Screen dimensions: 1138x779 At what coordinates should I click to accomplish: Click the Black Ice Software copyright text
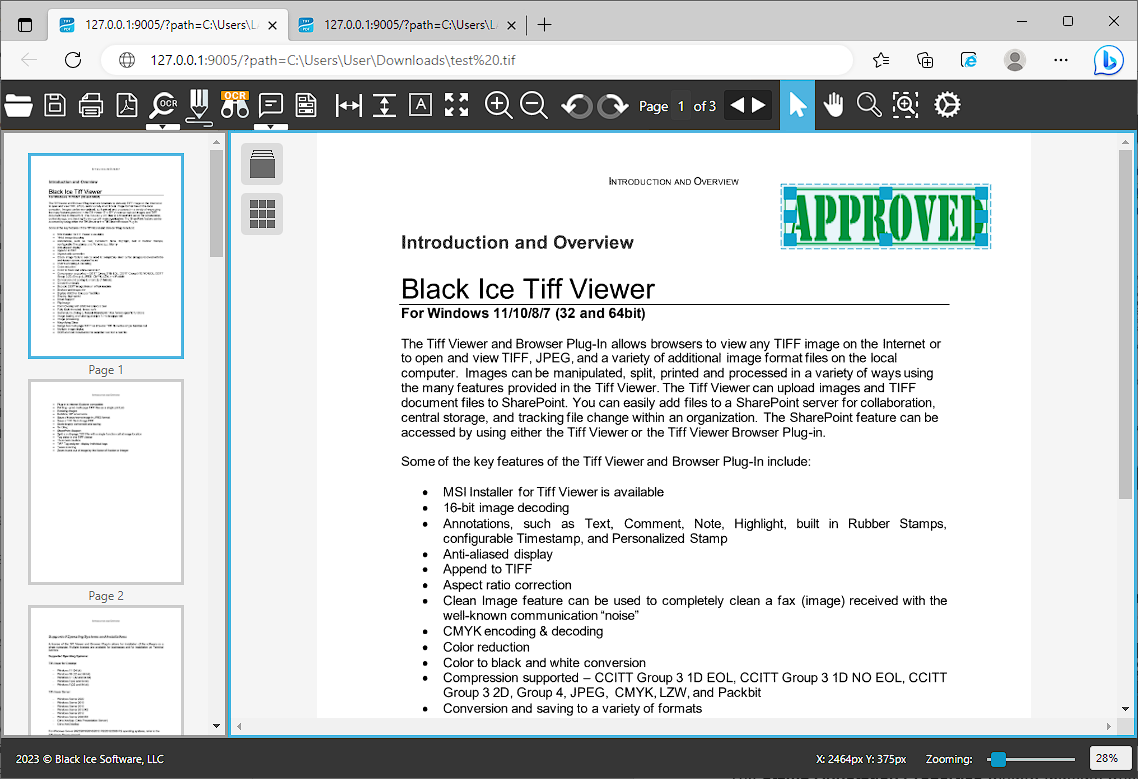[x=90, y=759]
